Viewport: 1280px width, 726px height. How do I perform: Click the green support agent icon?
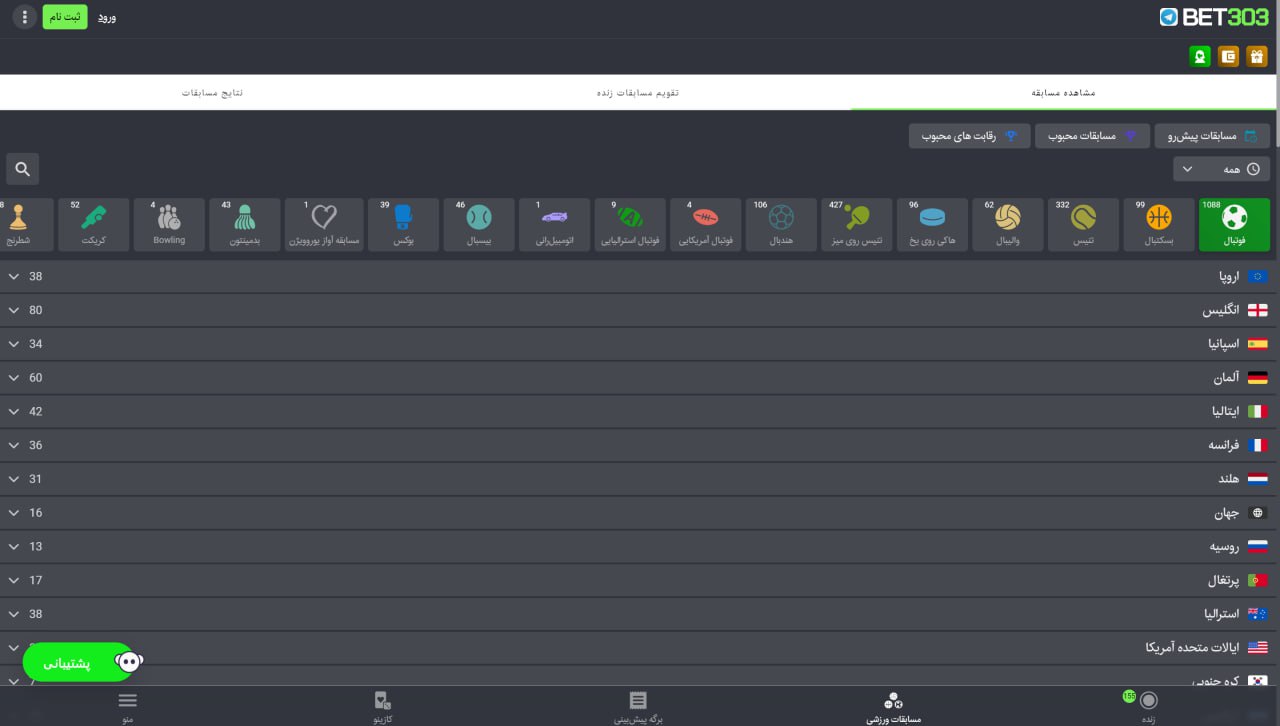[1200, 57]
